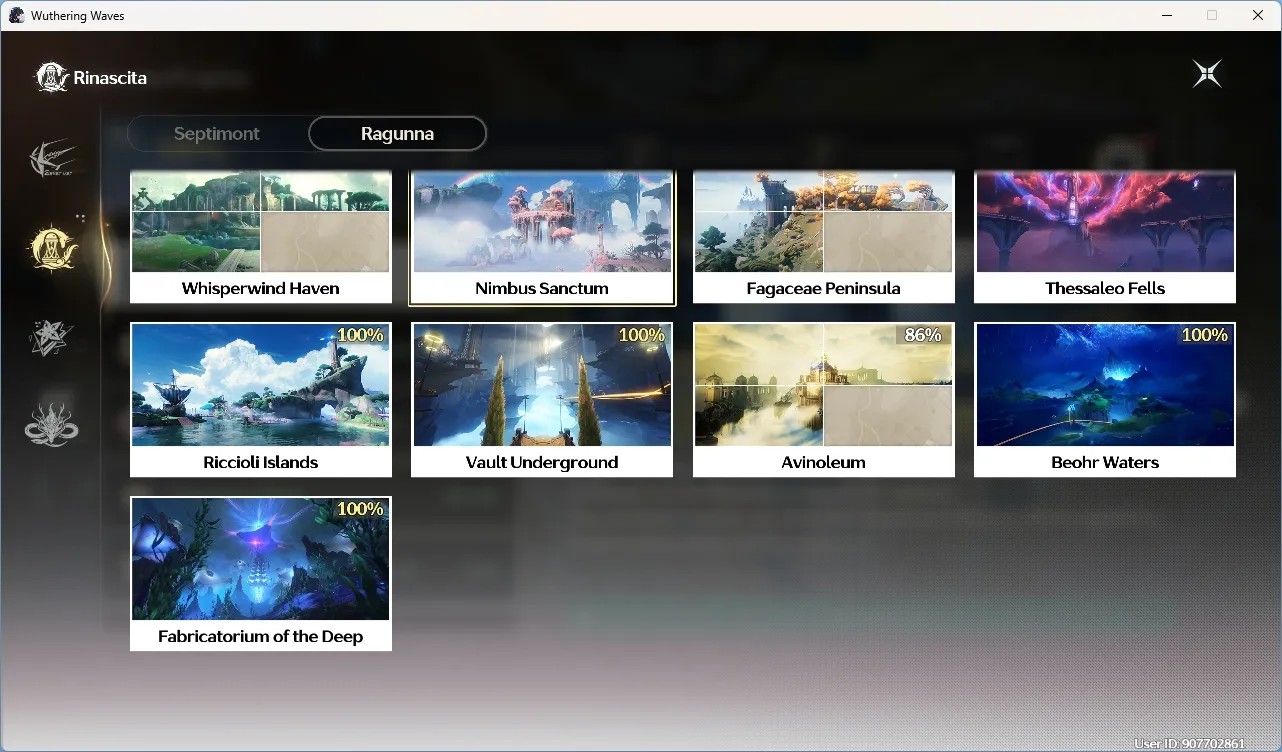This screenshot has height=752, width=1282.
Task: Open Riccioli Islands at 100% completion
Action: tap(261, 399)
